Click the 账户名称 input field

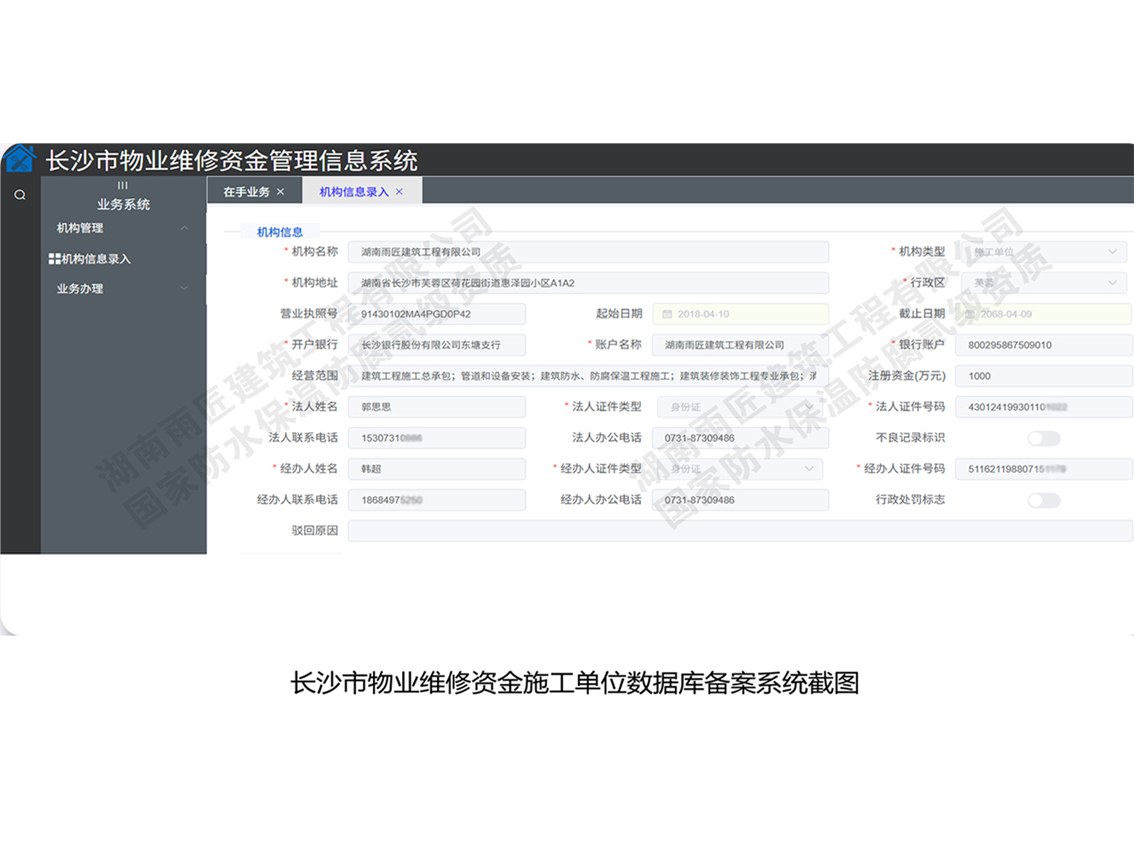tap(741, 345)
